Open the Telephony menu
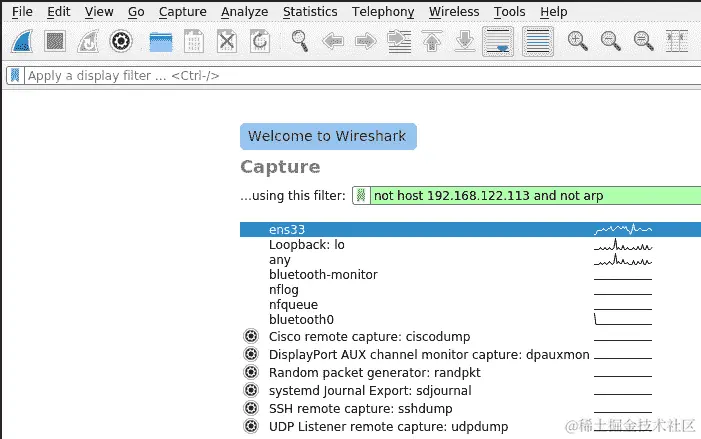701x439 pixels. pyautogui.click(x=383, y=12)
